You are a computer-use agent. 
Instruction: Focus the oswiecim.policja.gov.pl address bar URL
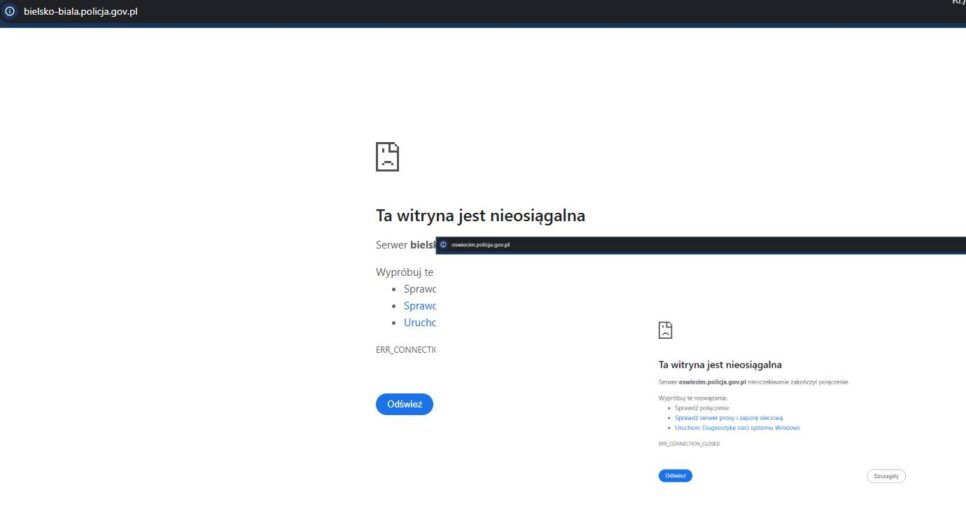(481, 244)
